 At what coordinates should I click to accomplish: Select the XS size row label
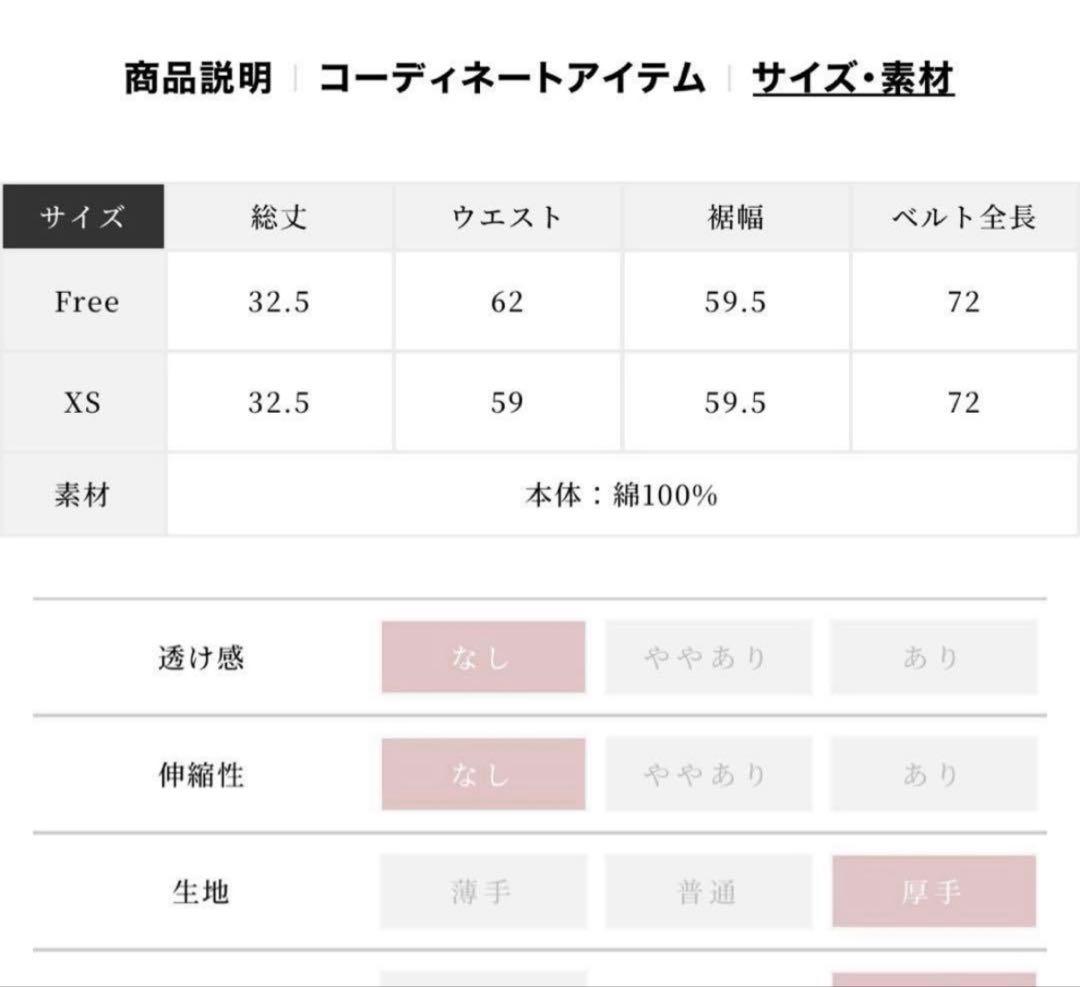tap(83, 403)
